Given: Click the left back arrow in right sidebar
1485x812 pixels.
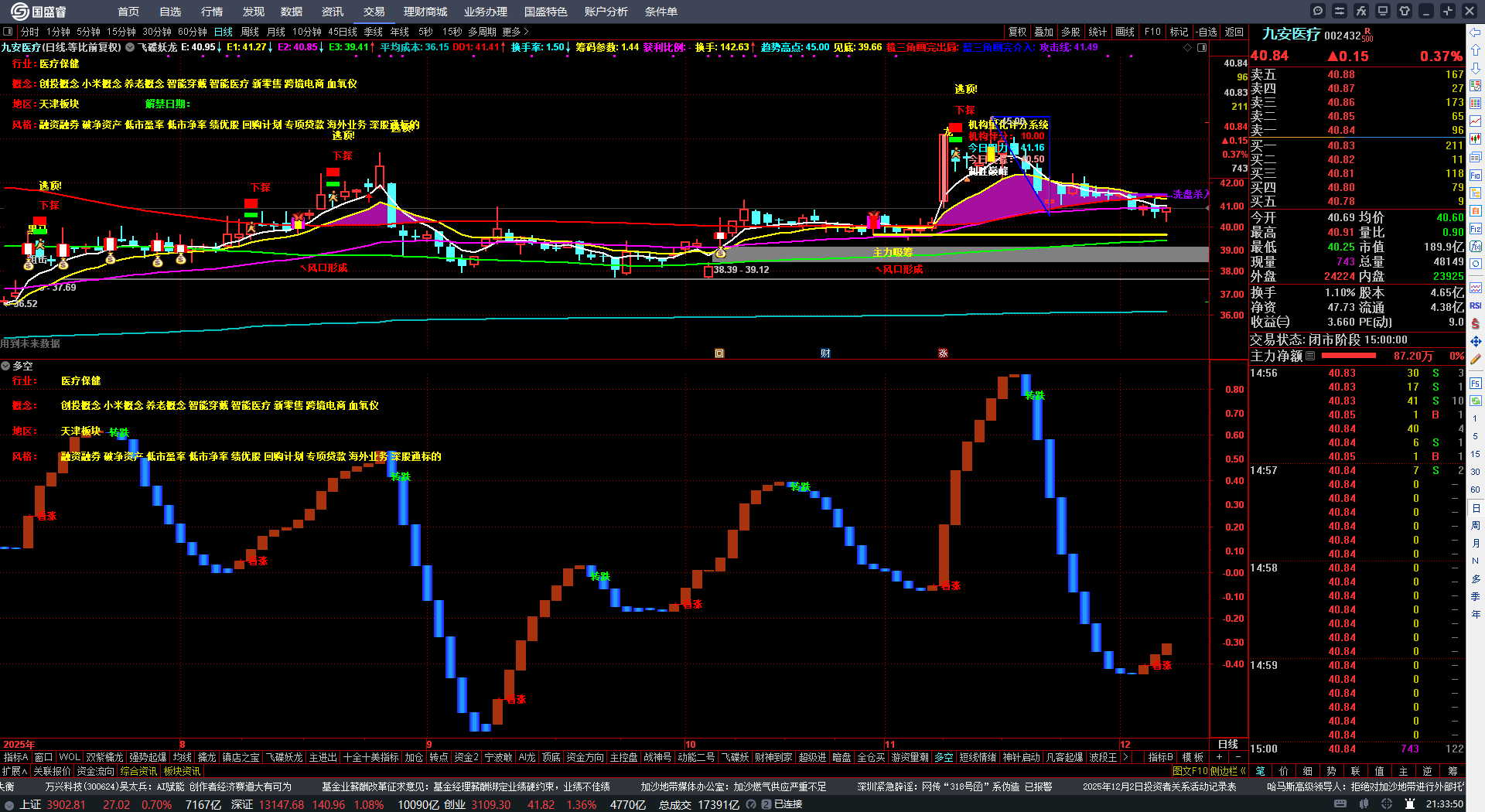Looking at the screenshot, I should point(1476,32).
